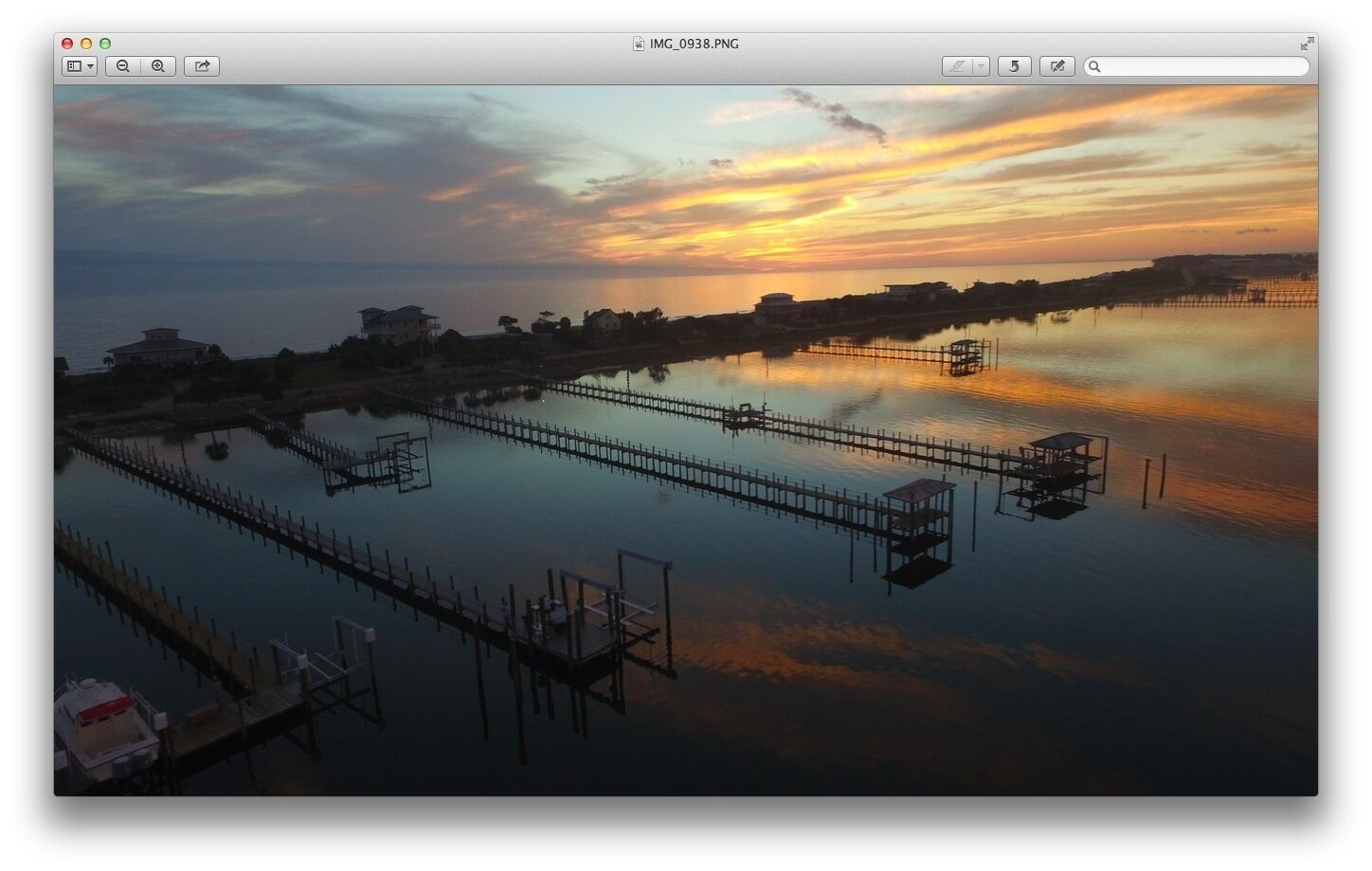
Task: Enter full screen via the arrows icon
Action: pyautogui.click(x=1308, y=44)
